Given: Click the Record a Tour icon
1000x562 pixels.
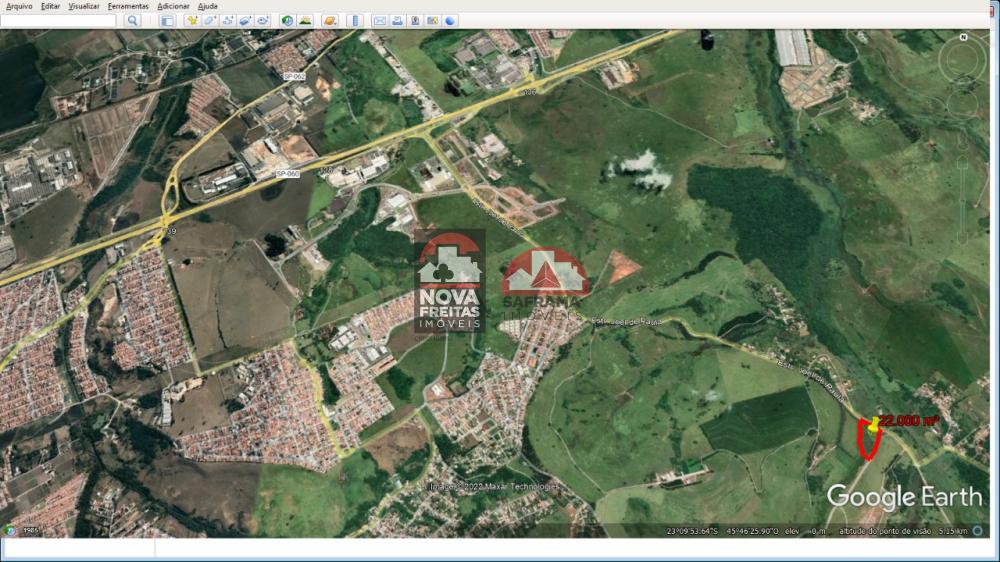Looking at the screenshot, I should 263,20.
